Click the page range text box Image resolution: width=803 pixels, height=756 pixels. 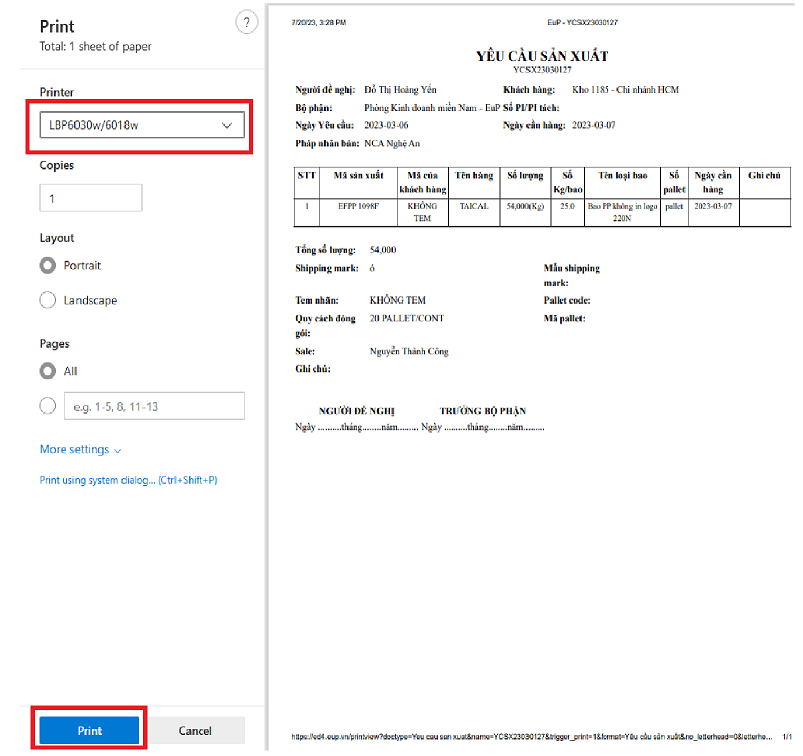(154, 406)
